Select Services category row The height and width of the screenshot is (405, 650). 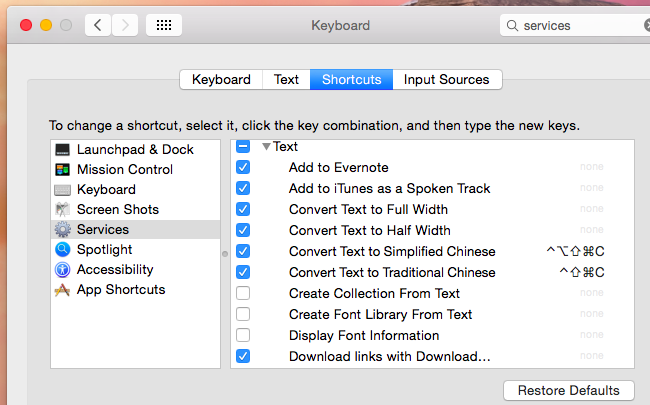(x=136, y=230)
